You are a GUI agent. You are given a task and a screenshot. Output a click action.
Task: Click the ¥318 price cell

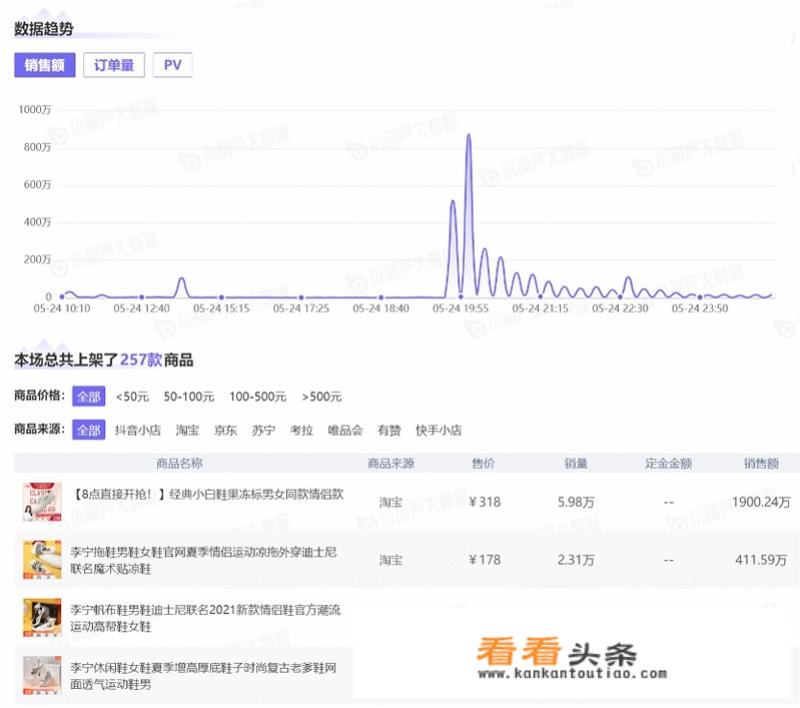click(485, 502)
